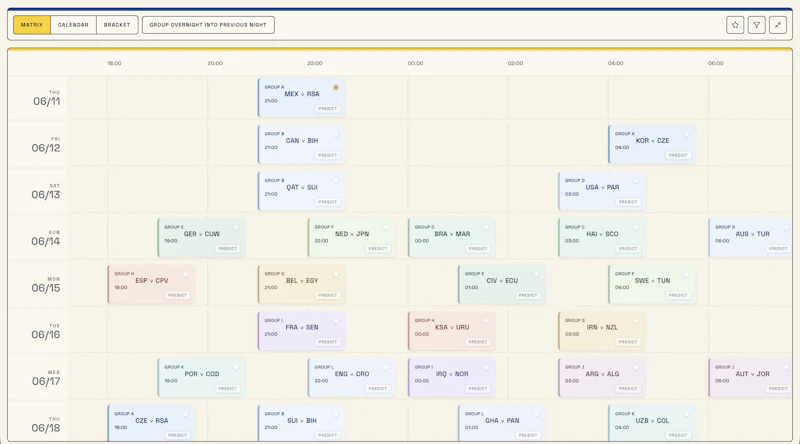800x444 pixels.
Task: Star the POR v COD match
Action: point(236,367)
